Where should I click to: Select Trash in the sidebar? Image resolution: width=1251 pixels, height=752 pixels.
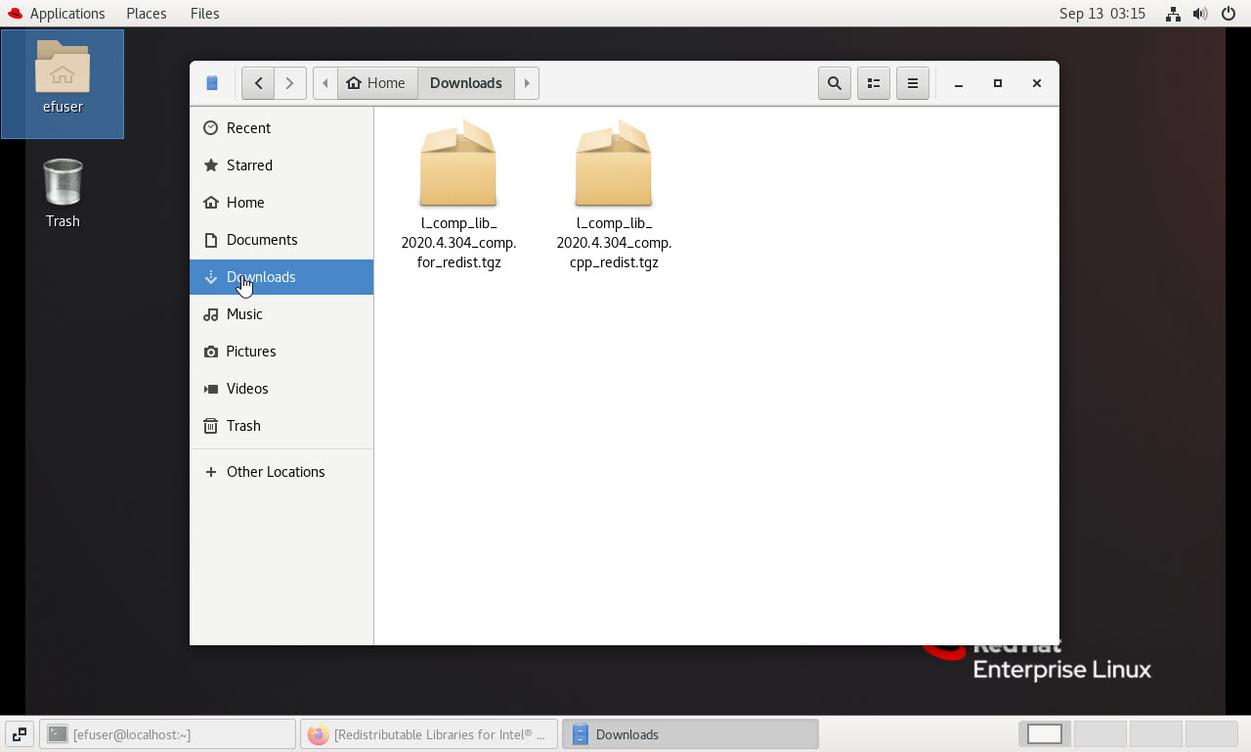pyautogui.click(x=243, y=426)
